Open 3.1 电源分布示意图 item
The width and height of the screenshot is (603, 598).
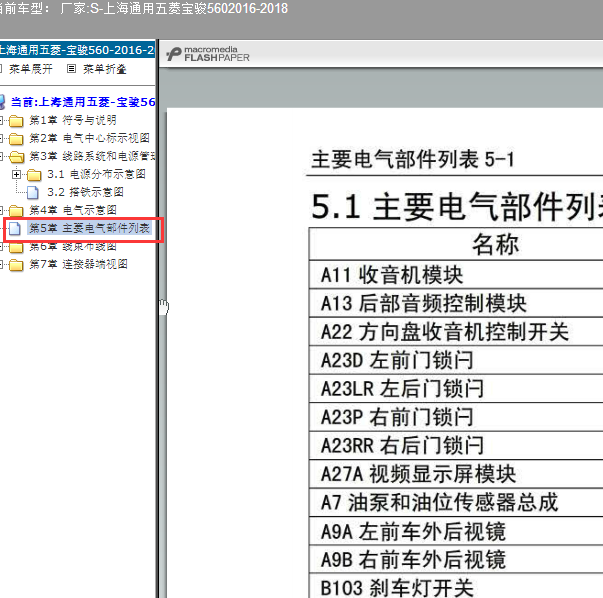pos(96,174)
